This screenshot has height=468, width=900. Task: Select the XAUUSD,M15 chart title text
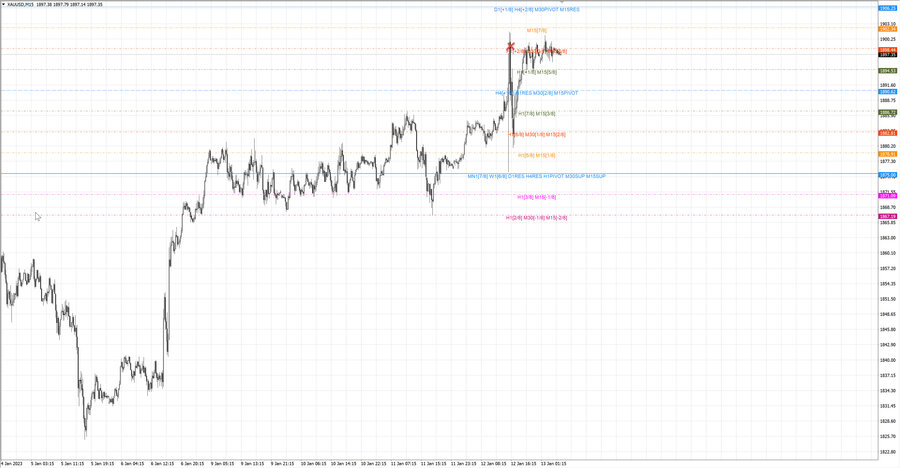(20, 5)
